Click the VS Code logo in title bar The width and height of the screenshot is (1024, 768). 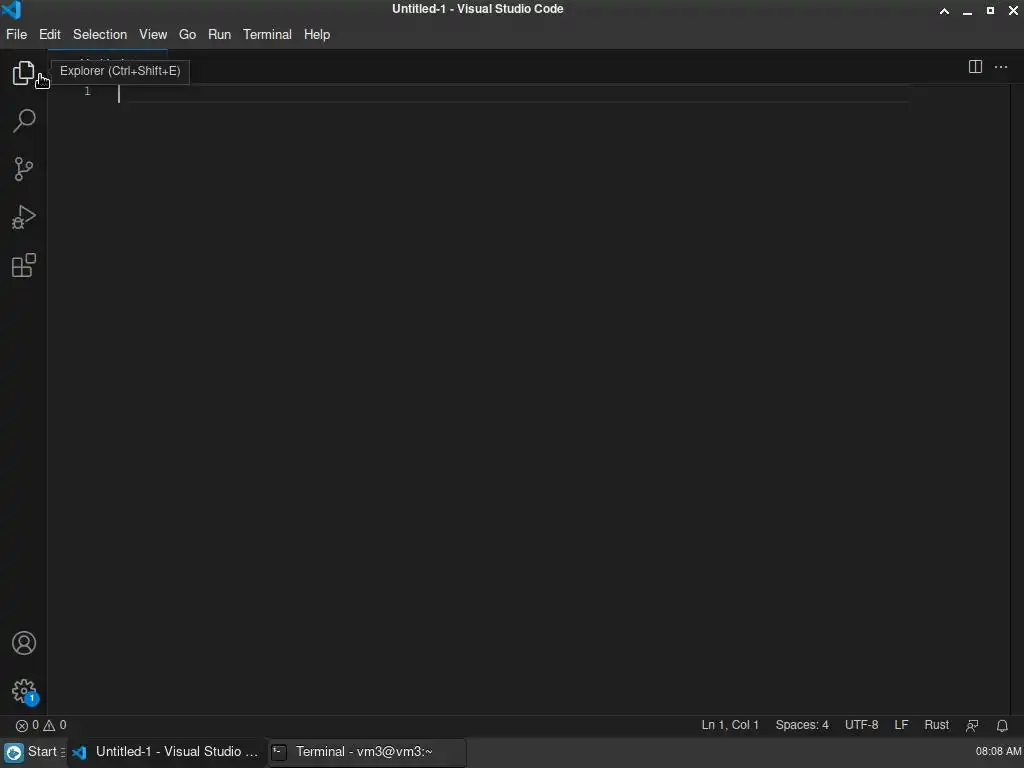12,10
